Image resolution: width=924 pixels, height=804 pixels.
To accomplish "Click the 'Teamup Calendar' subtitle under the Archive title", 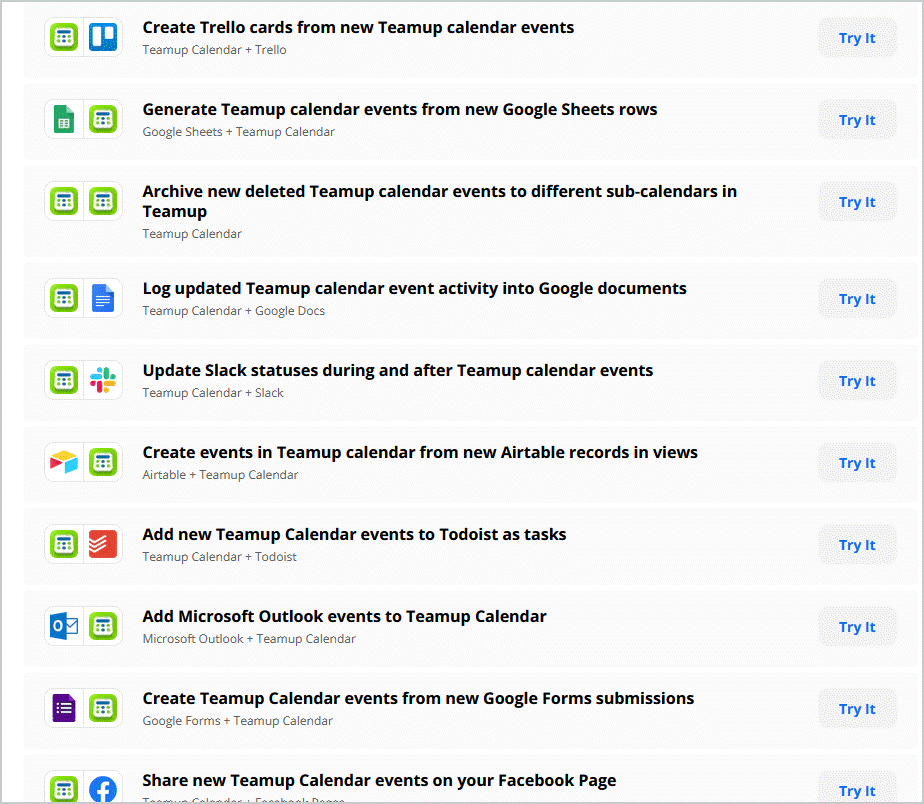I will pyautogui.click(x=192, y=234).
